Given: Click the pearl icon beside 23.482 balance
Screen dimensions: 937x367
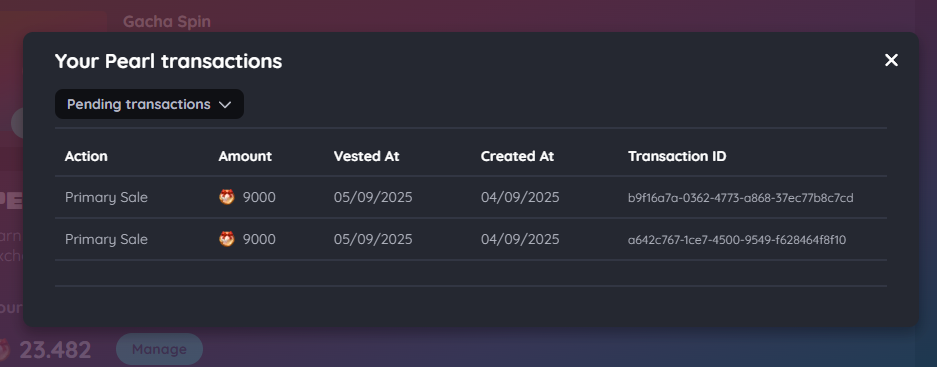Looking at the screenshot, I should pyautogui.click(x=4, y=350).
